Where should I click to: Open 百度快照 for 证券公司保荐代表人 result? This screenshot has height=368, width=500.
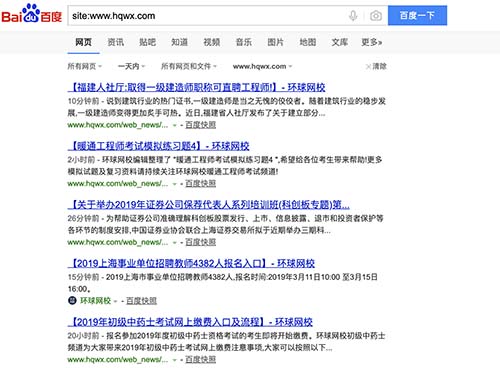(x=201, y=242)
